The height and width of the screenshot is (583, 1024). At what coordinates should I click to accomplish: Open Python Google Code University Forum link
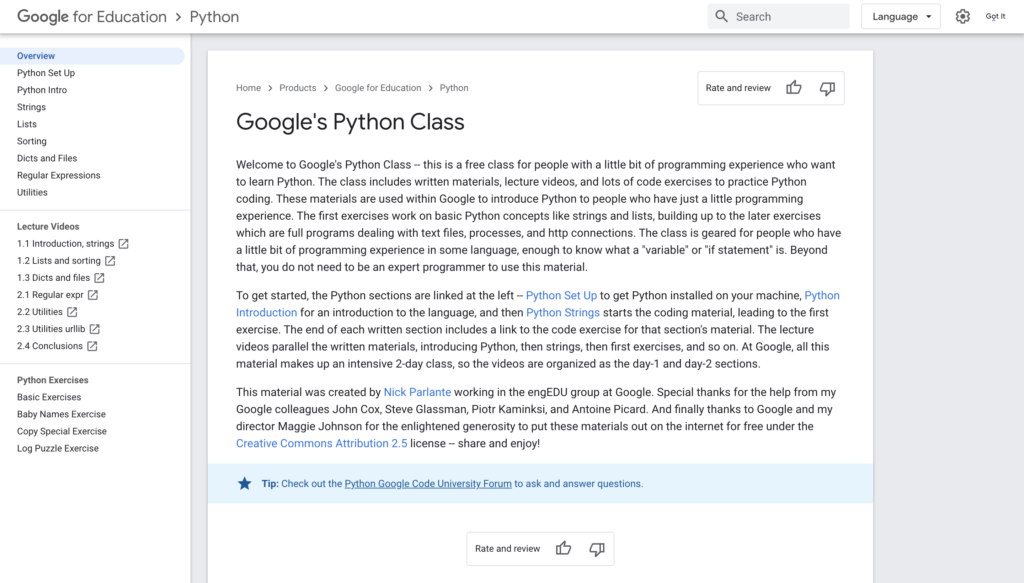[428, 484]
